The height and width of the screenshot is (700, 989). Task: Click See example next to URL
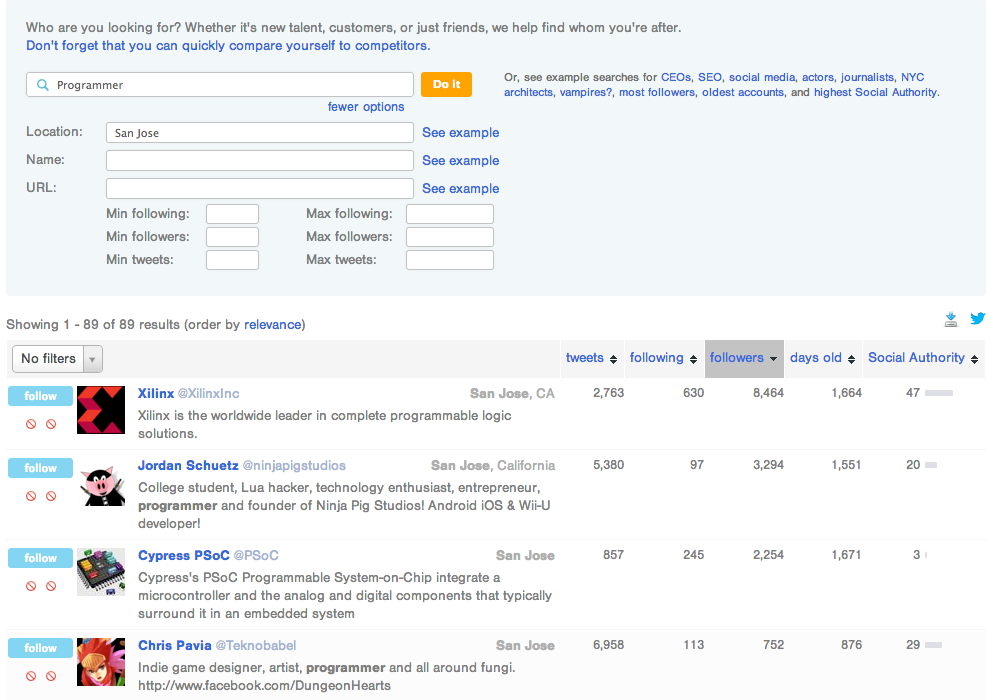click(460, 188)
